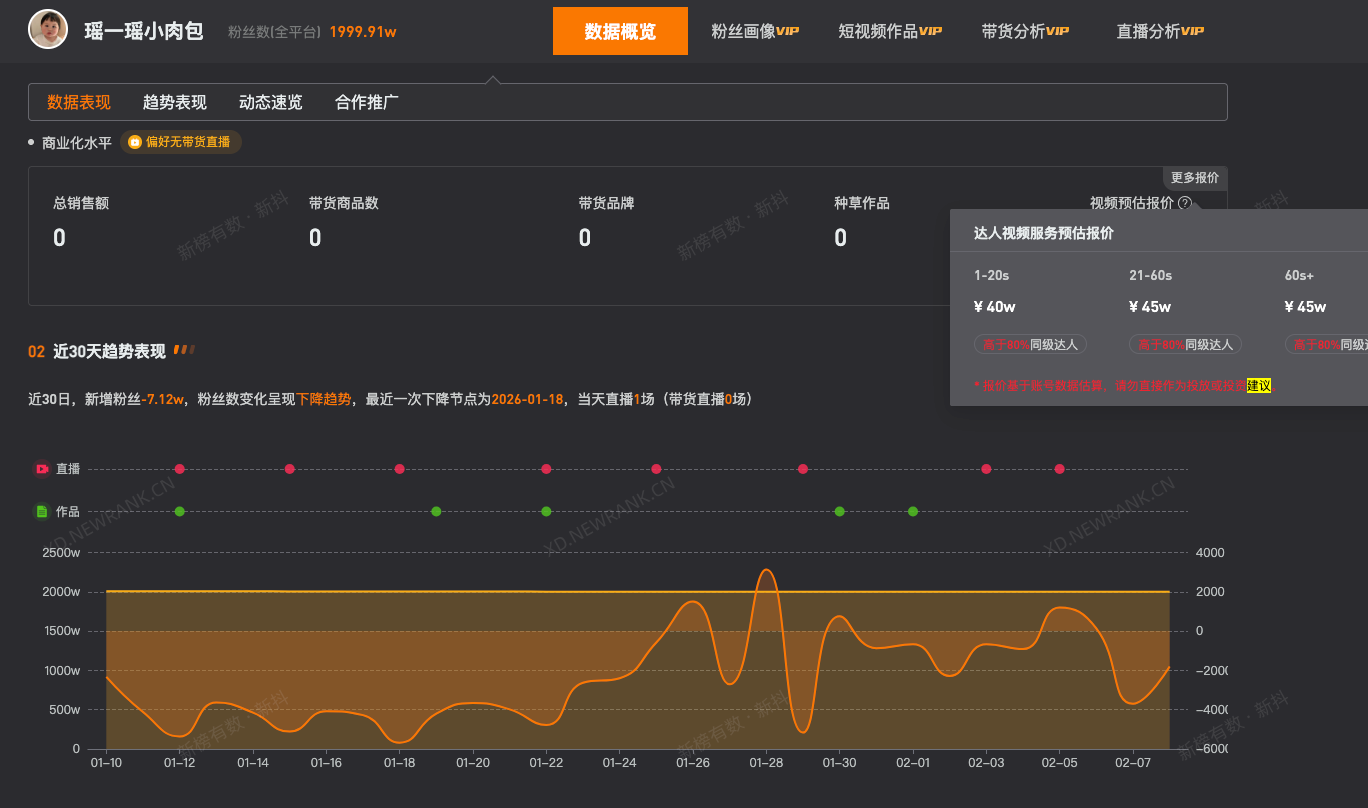
Task: Click the 直播 camera legend icon
Action: tap(42, 468)
